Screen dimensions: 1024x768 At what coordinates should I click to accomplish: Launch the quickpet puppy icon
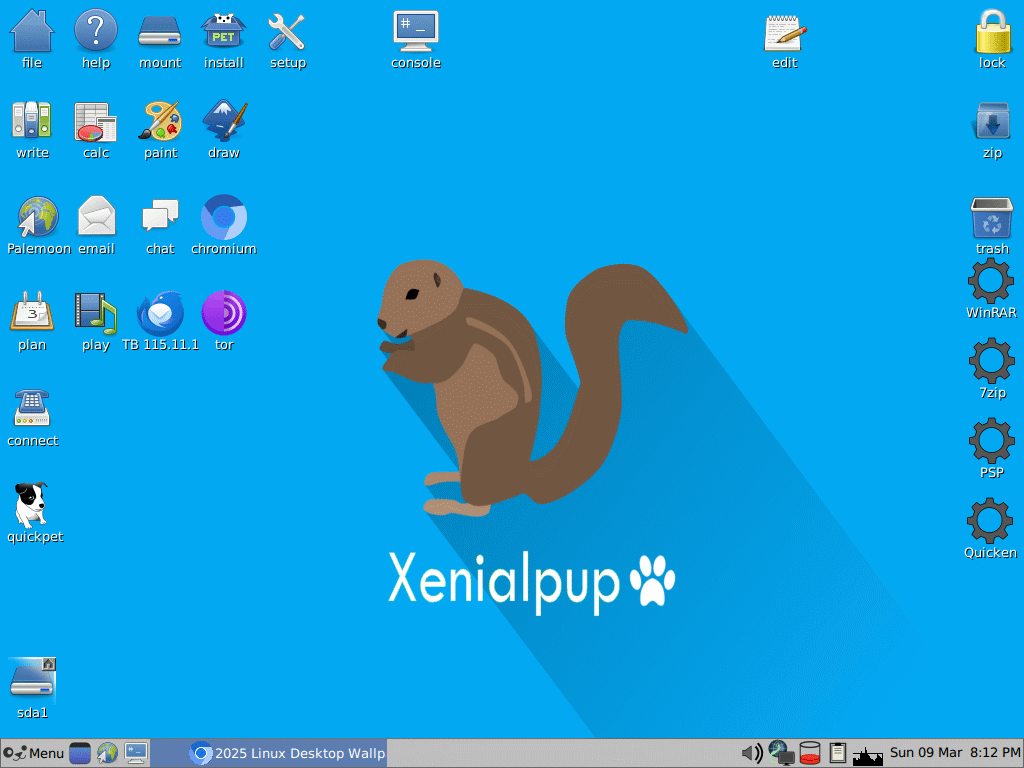[32, 505]
